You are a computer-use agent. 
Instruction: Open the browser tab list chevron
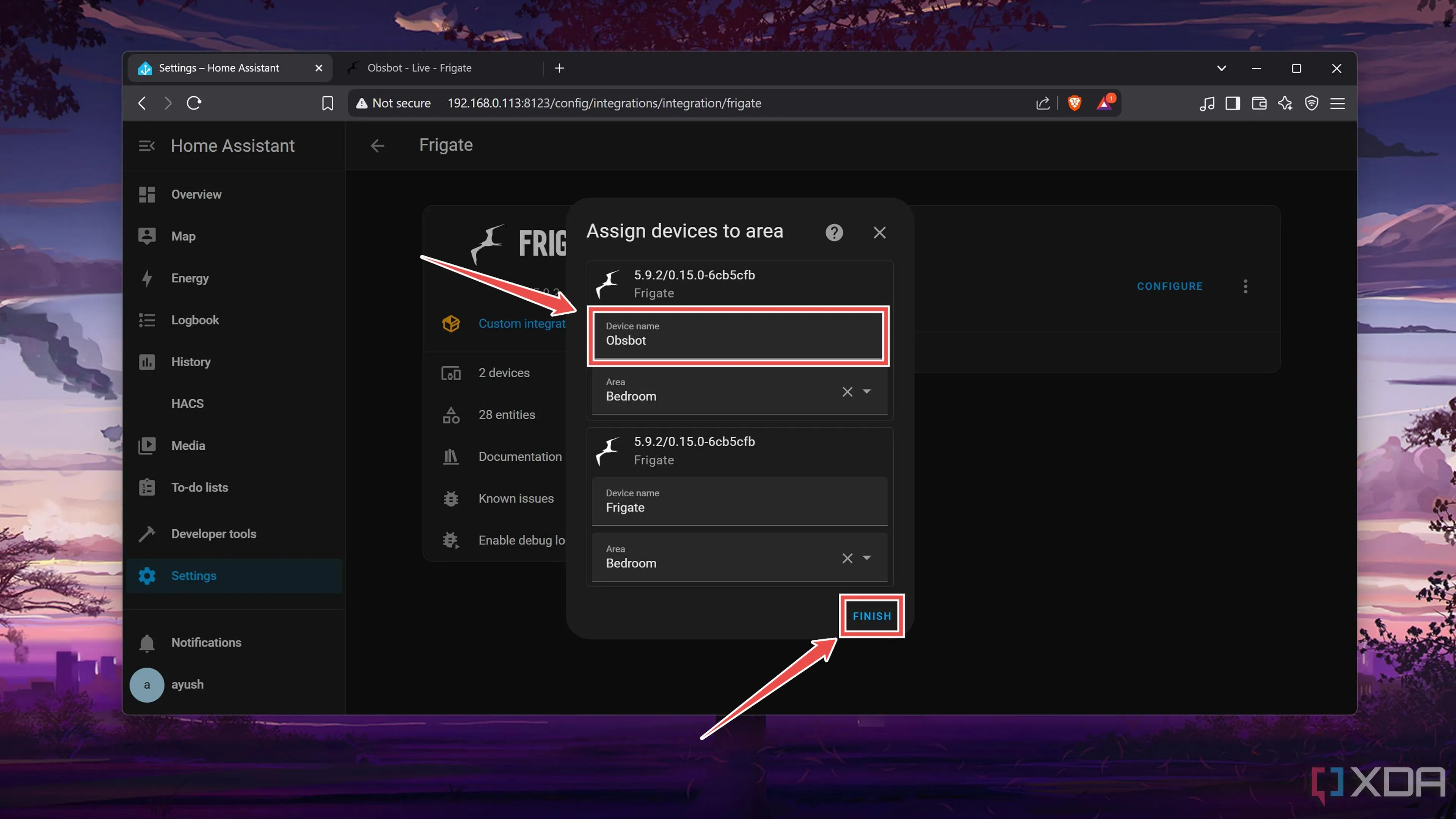click(x=1221, y=68)
